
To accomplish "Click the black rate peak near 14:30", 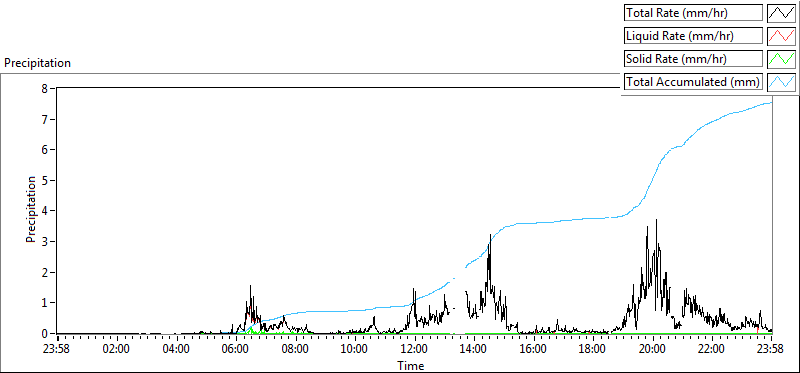I will (490, 236).
